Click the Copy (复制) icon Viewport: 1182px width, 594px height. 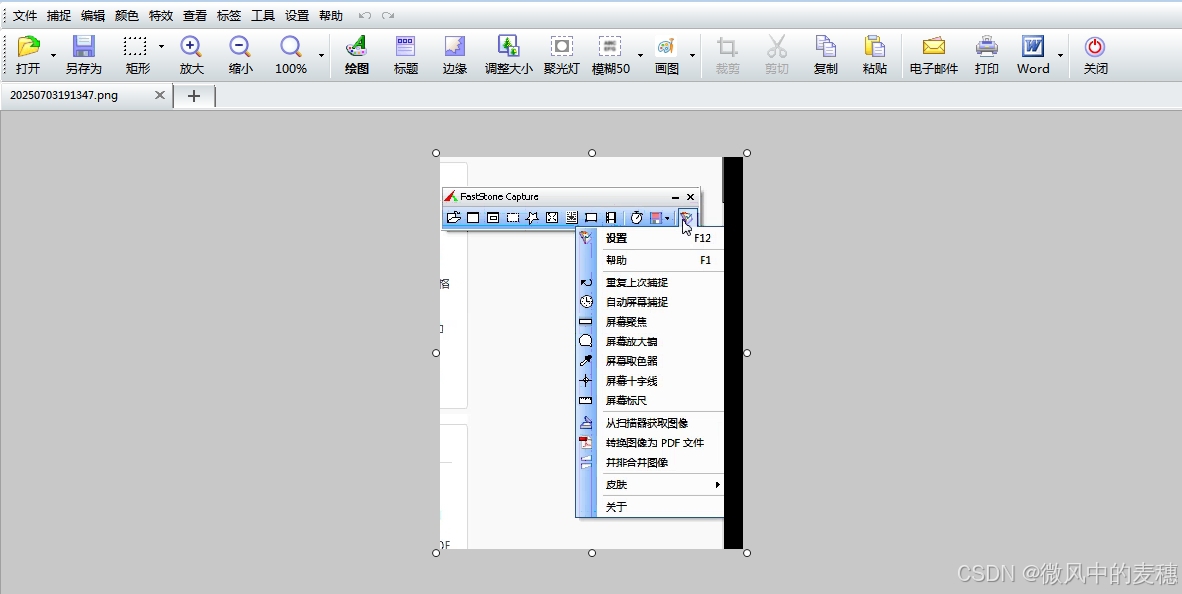coord(825,55)
